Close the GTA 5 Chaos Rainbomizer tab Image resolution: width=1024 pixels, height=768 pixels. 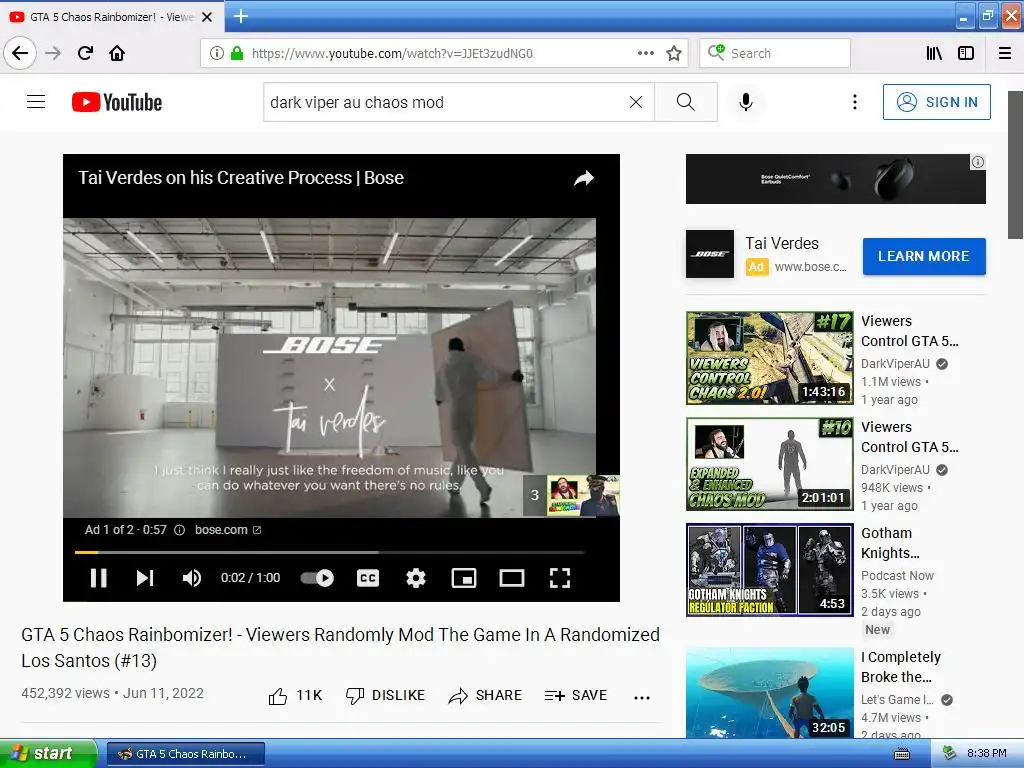(207, 17)
